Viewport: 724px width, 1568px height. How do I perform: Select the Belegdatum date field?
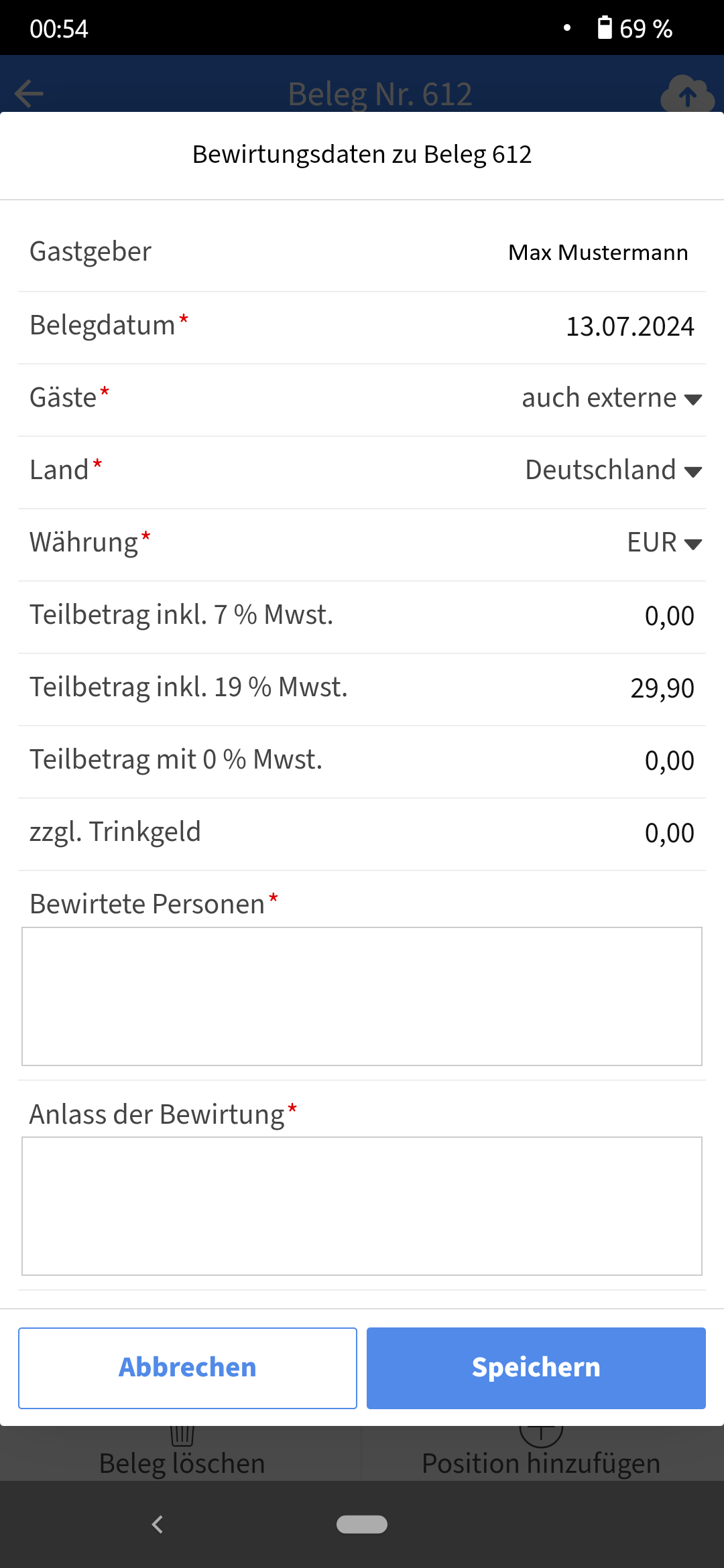click(629, 327)
